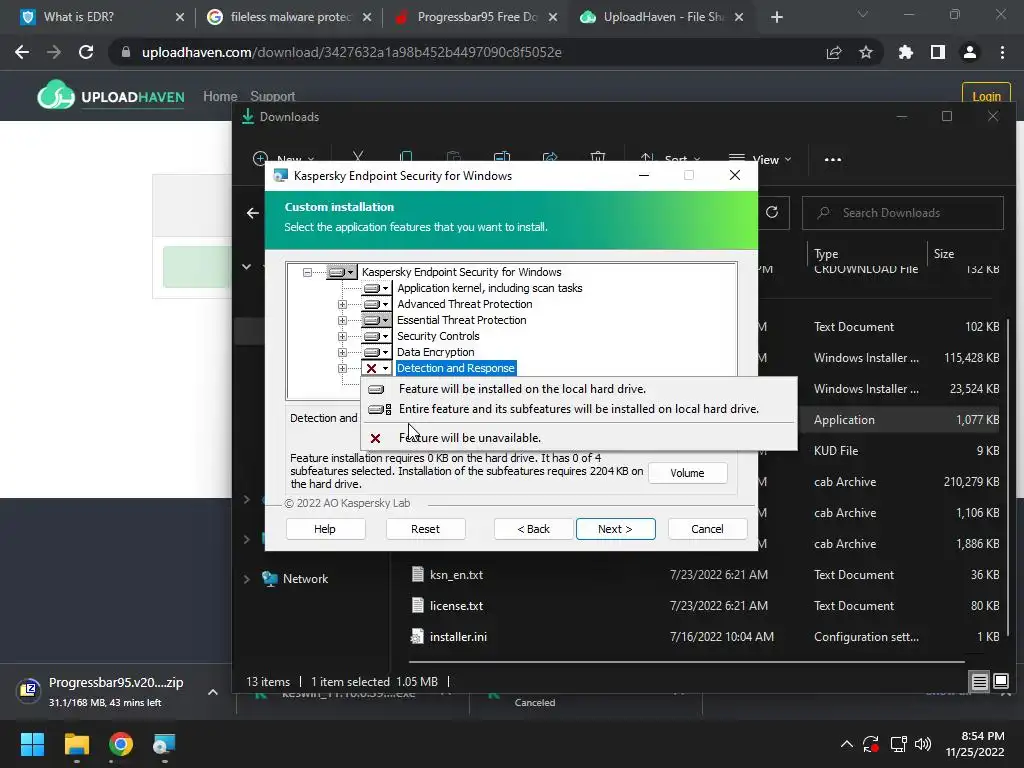Viewport: 1024px width, 768px height.
Task: Open the Volume disk selection button
Action: (687, 473)
